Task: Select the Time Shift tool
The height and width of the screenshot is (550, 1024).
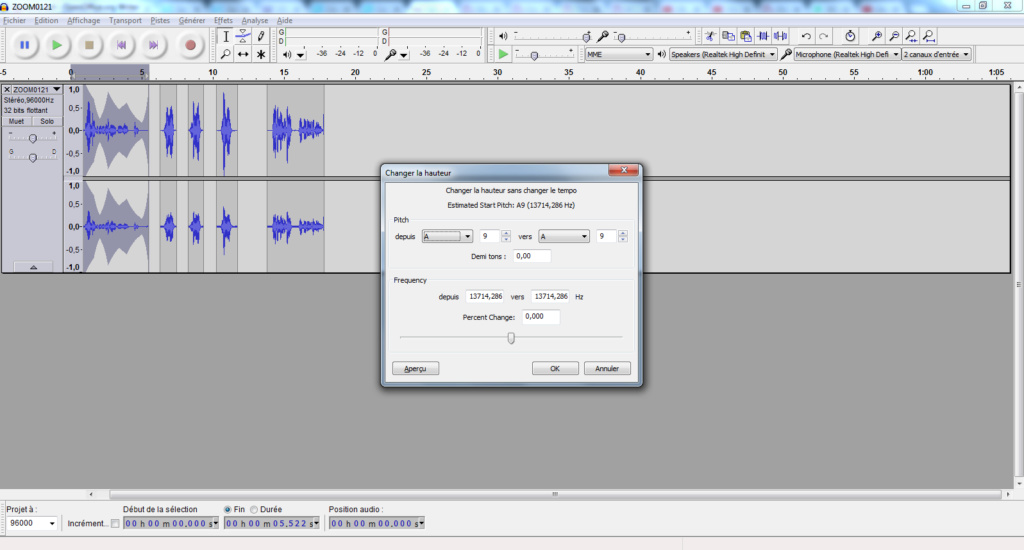Action: (243, 54)
